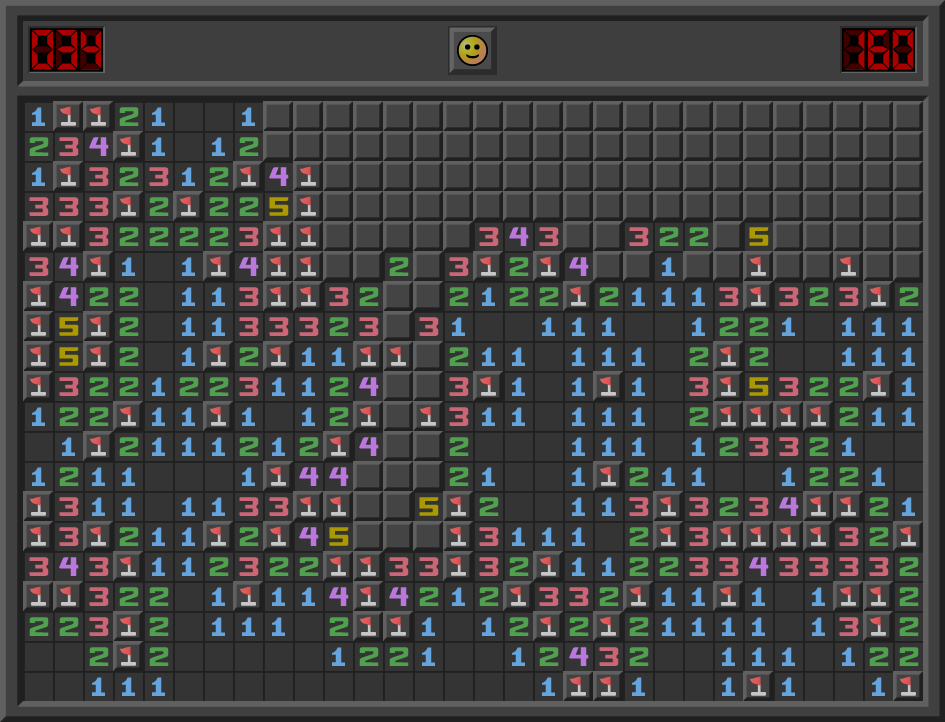This screenshot has height=722, width=945.
Task: Click the unrevealed tile in the top-right corner
Action: tap(908, 116)
